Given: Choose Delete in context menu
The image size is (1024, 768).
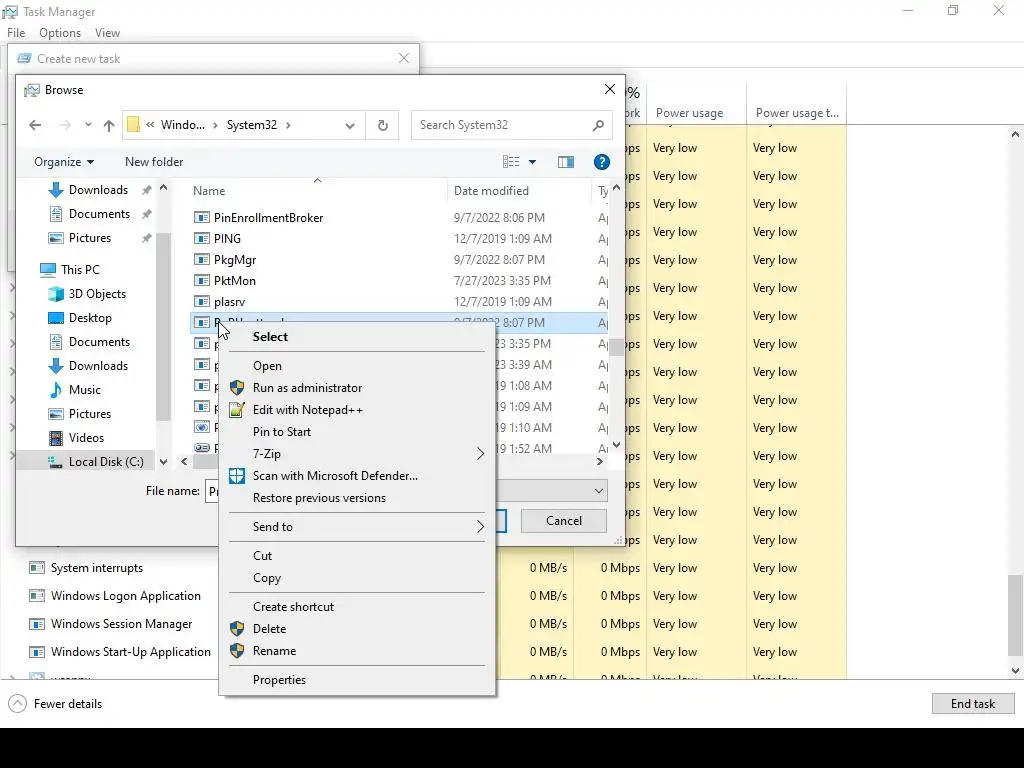Looking at the screenshot, I should 357,629.
